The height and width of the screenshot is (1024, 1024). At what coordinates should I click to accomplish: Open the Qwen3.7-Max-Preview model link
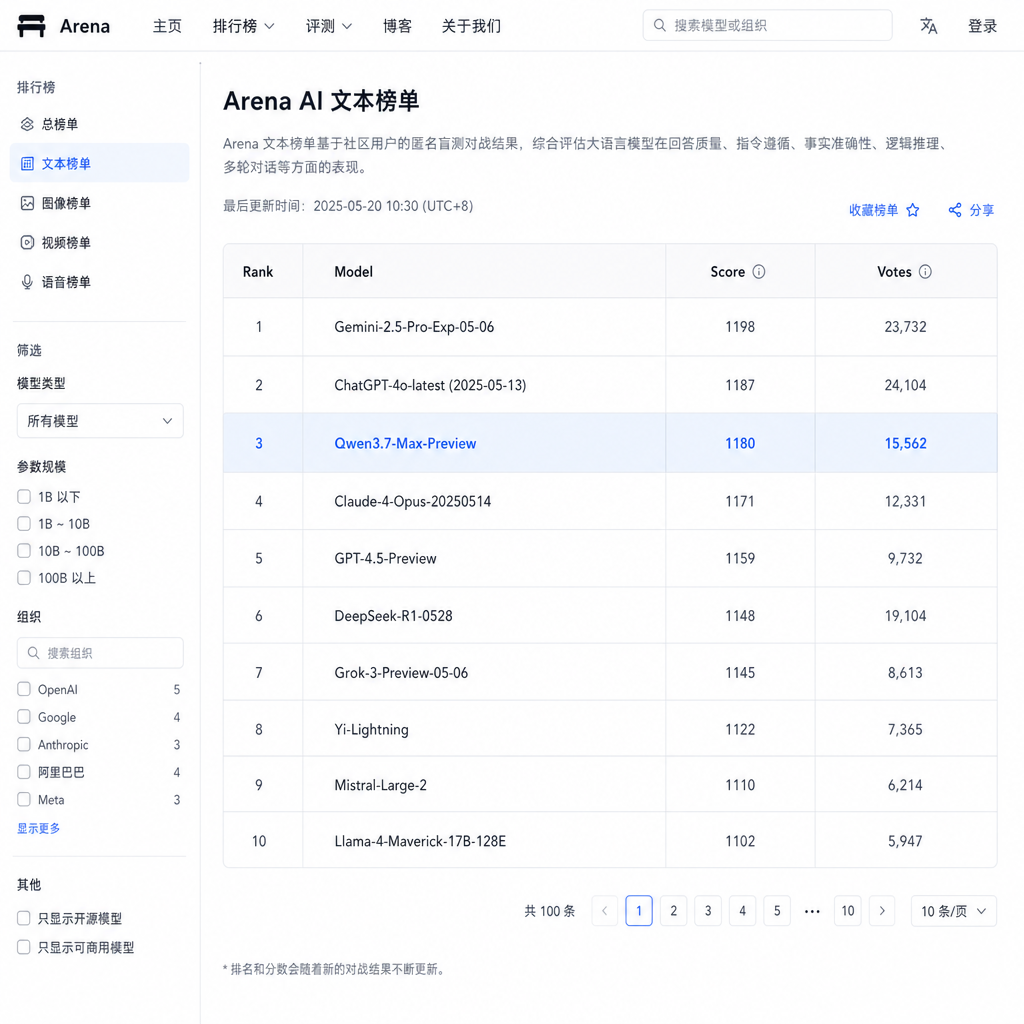tap(405, 443)
